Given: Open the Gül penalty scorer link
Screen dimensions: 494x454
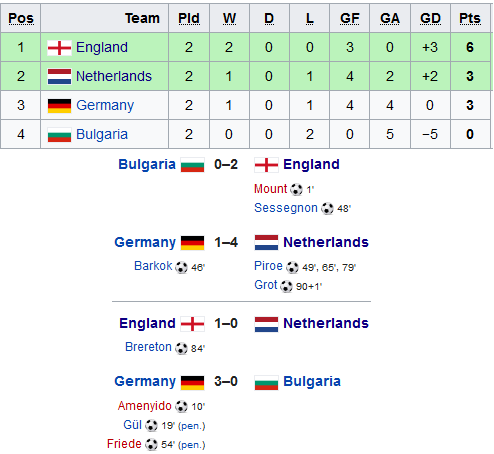Looking at the screenshot, I should click(x=132, y=425).
